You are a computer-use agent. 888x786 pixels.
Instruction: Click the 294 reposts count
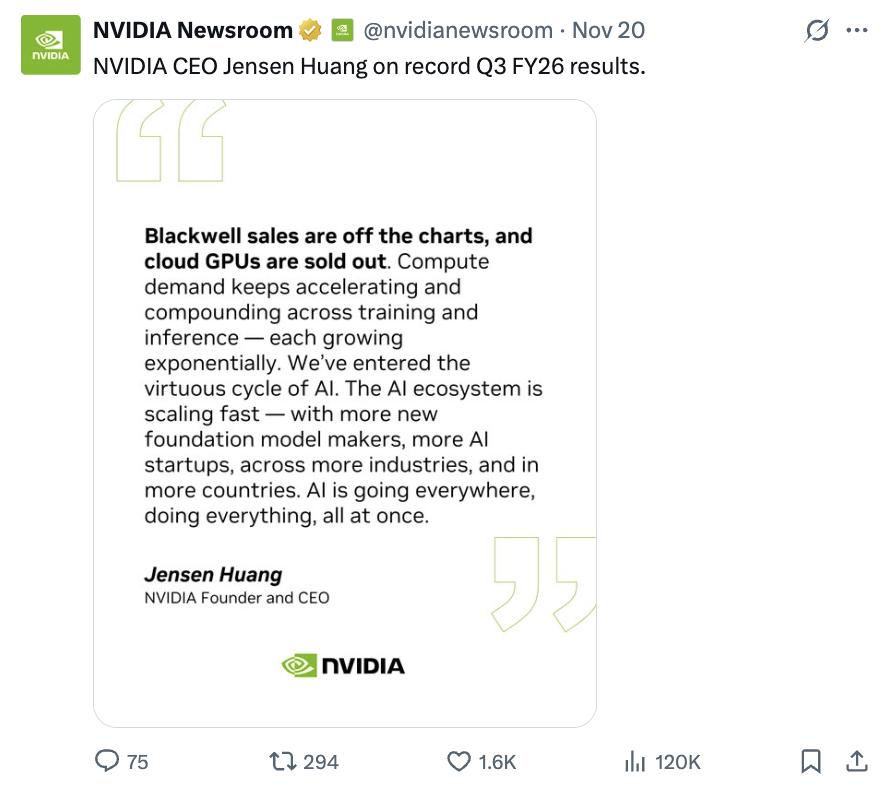pos(320,762)
